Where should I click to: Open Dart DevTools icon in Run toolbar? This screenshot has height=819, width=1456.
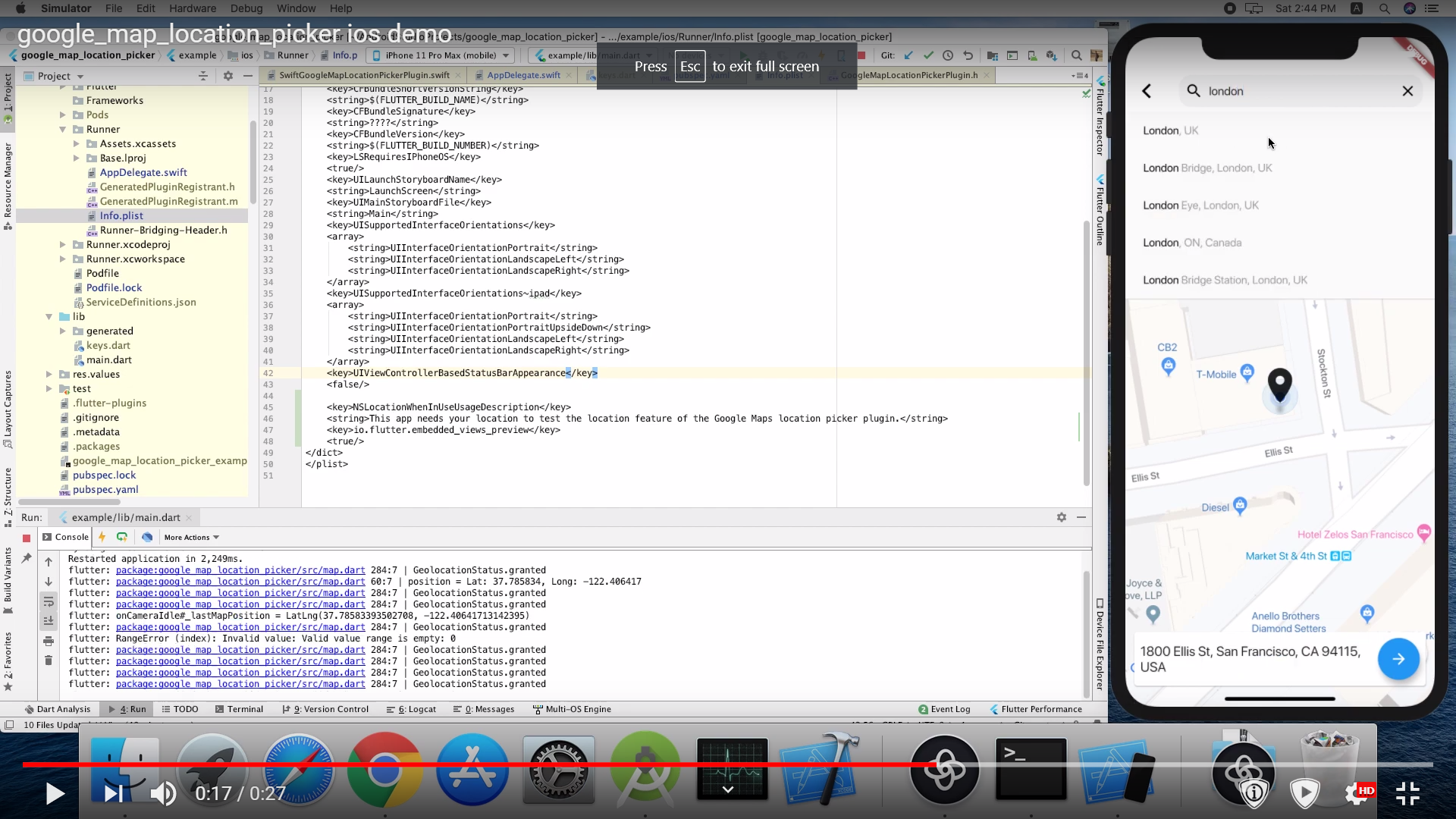click(x=147, y=537)
